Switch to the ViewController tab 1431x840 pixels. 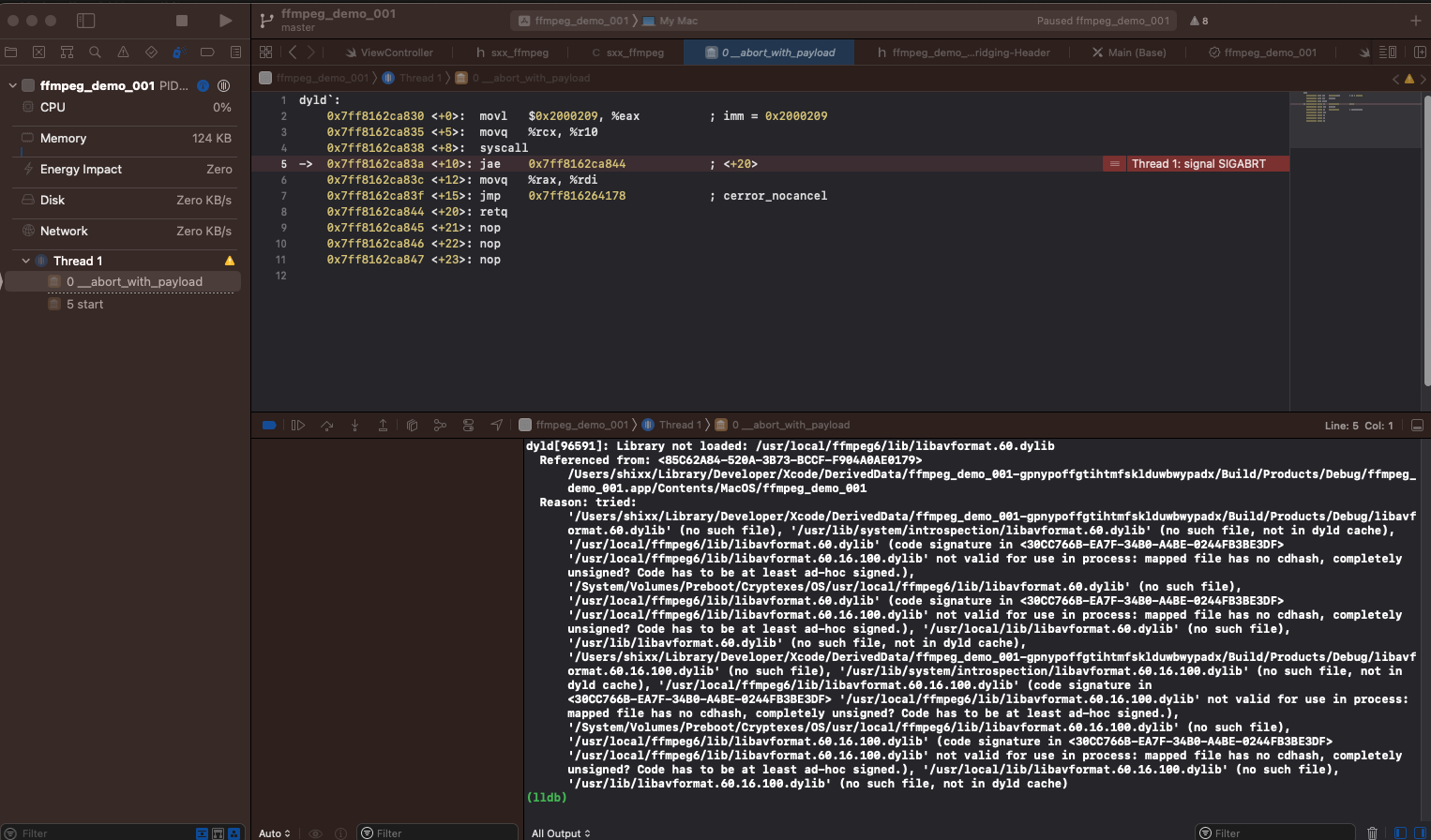point(388,52)
